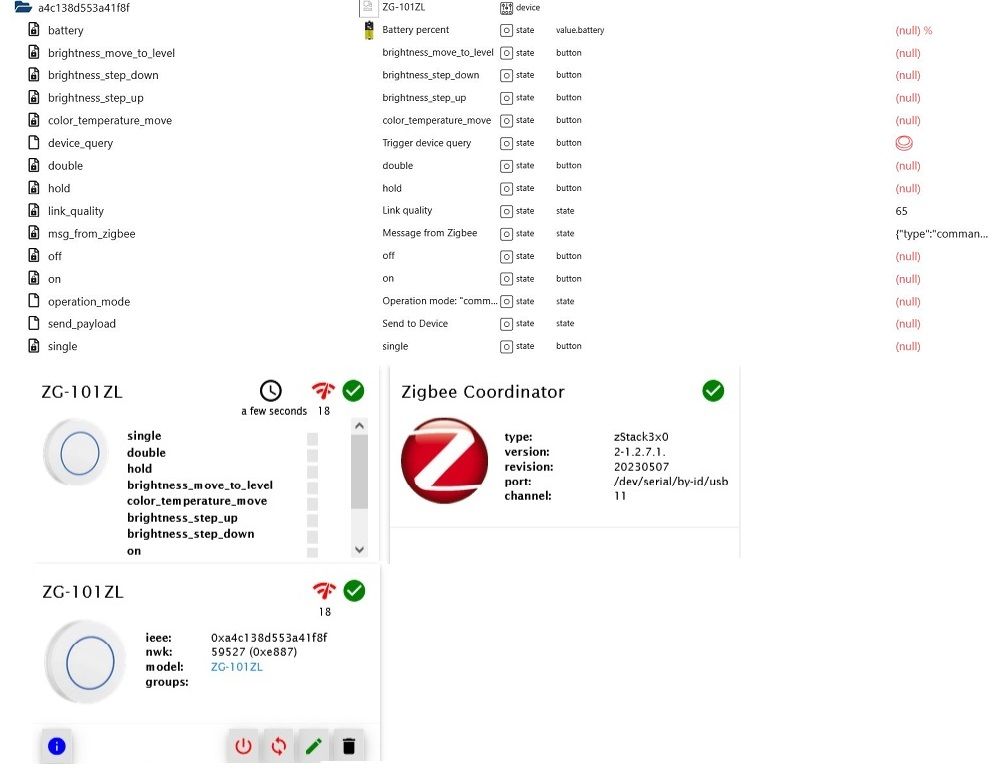Viewport: 995px width, 771px height.
Task: Click the blue info icon on device card
Action: tap(57, 746)
